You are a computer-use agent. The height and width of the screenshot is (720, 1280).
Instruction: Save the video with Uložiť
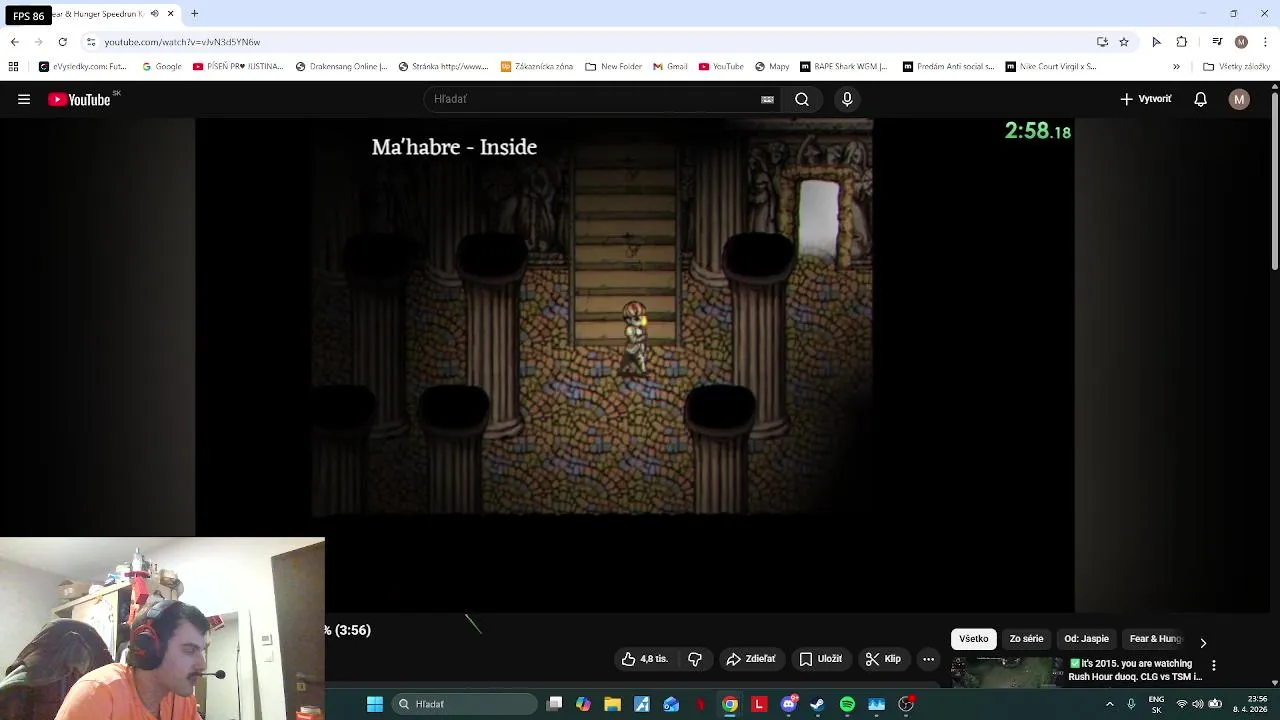pos(820,659)
